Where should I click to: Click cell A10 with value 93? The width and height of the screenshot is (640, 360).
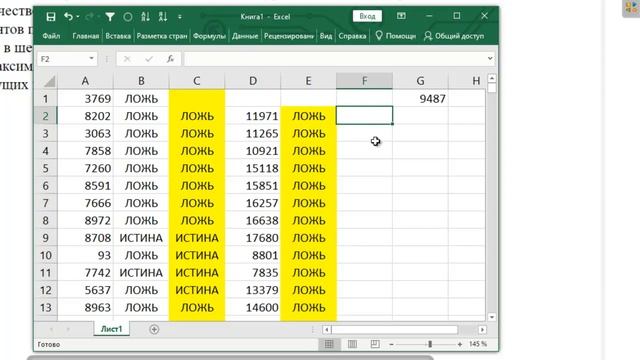coord(85,256)
